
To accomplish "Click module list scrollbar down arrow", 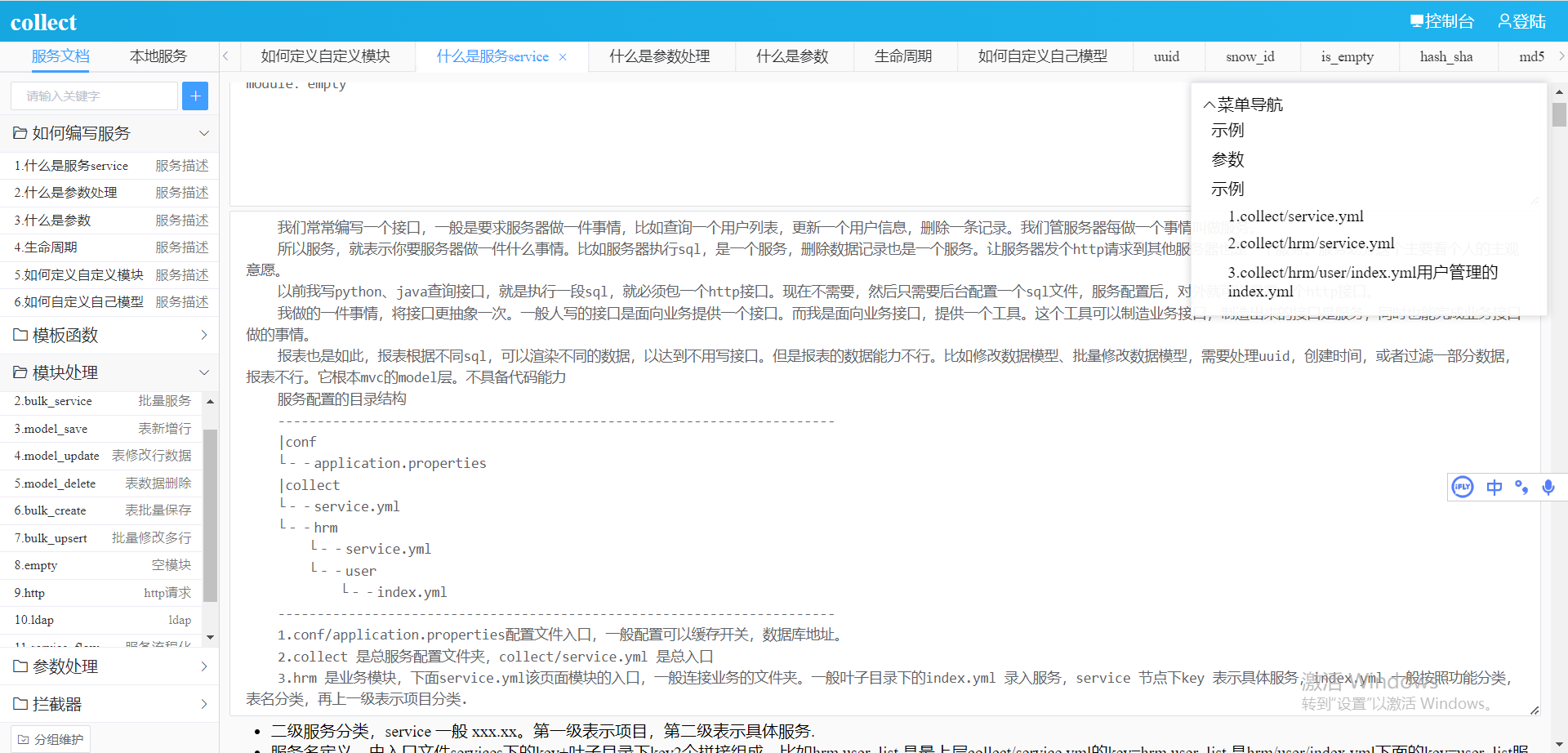I will coord(210,637).
